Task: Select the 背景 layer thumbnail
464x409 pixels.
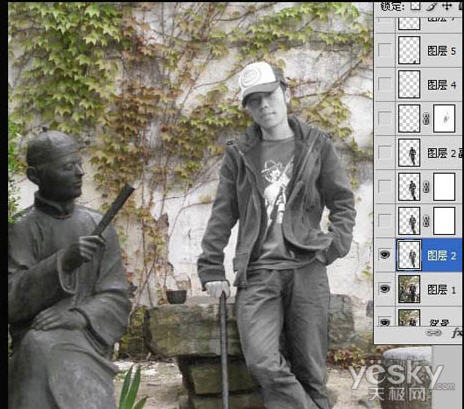Action: (x=409, y=318)
